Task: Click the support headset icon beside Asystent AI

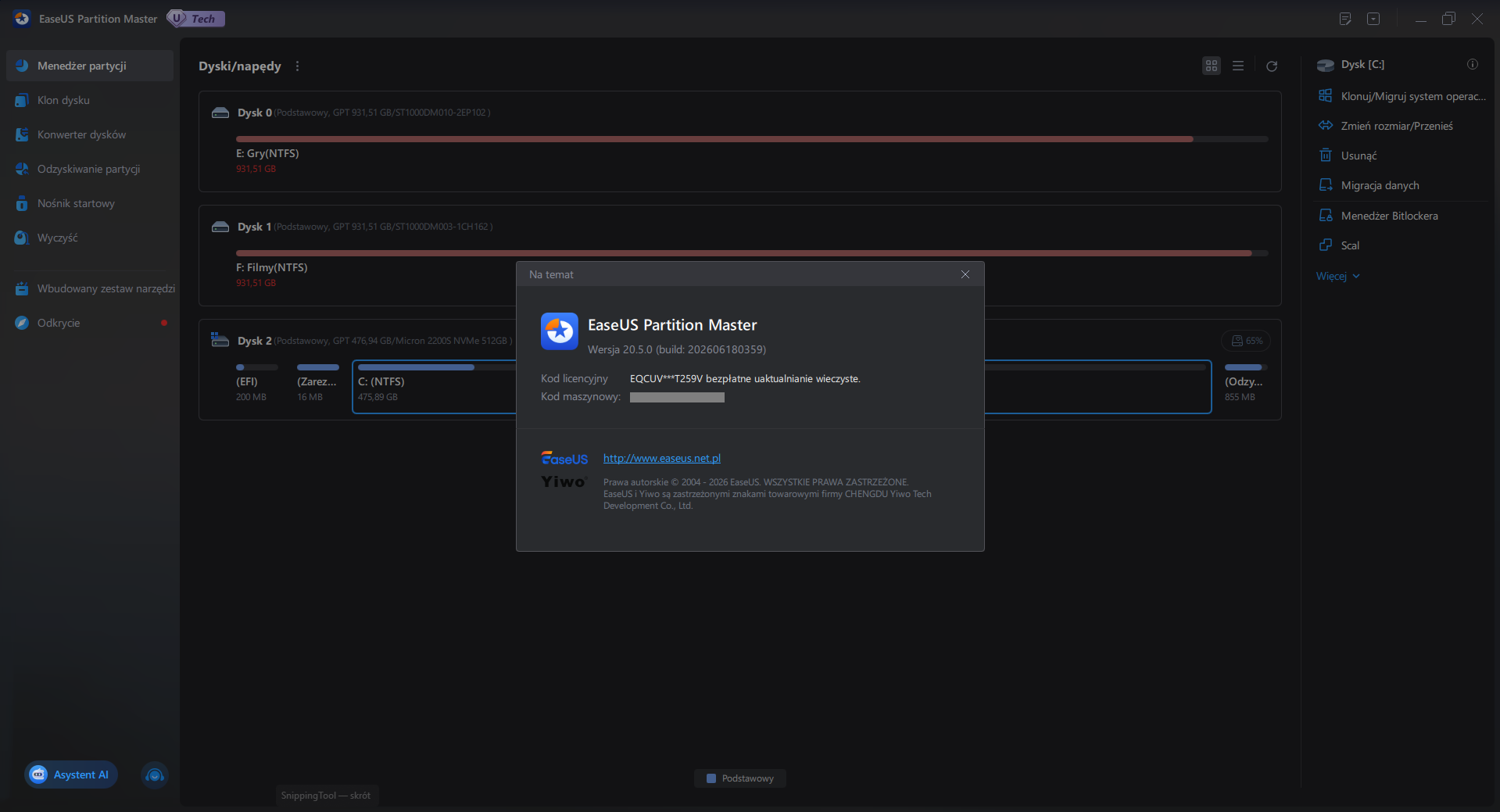Action: 155,775
